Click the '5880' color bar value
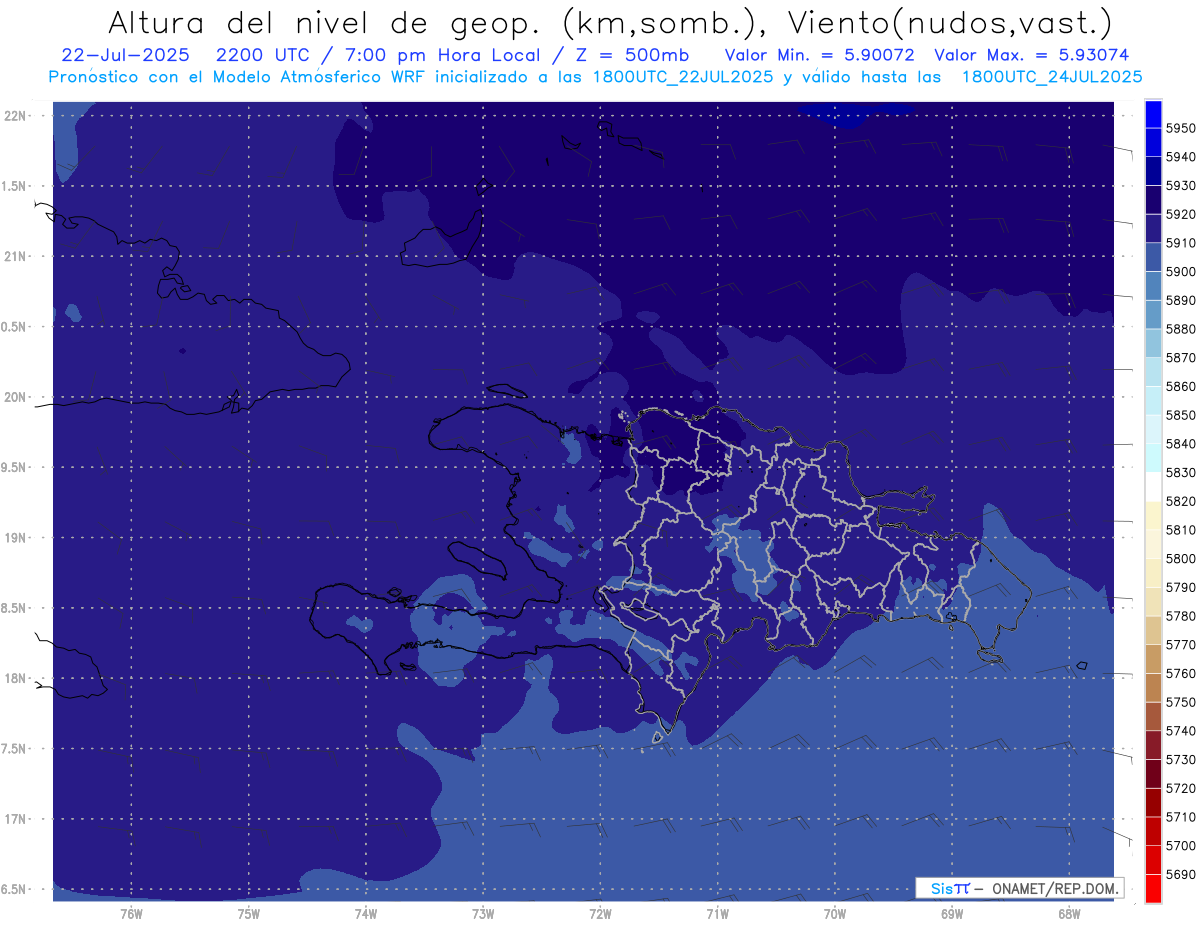This screenshot has height=927, width=1200. click(1181, 329)
